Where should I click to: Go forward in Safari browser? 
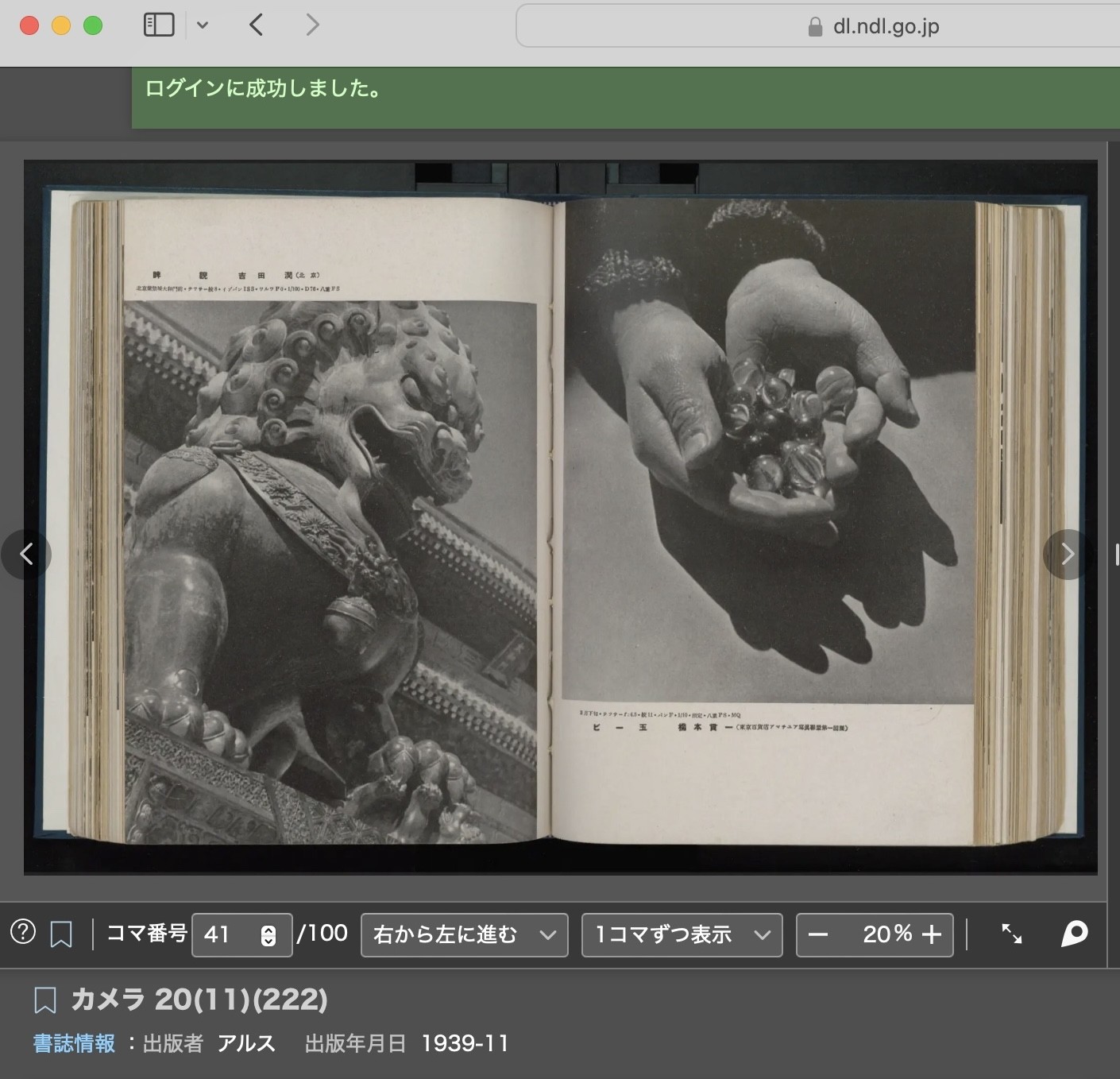tap(313, 25)
